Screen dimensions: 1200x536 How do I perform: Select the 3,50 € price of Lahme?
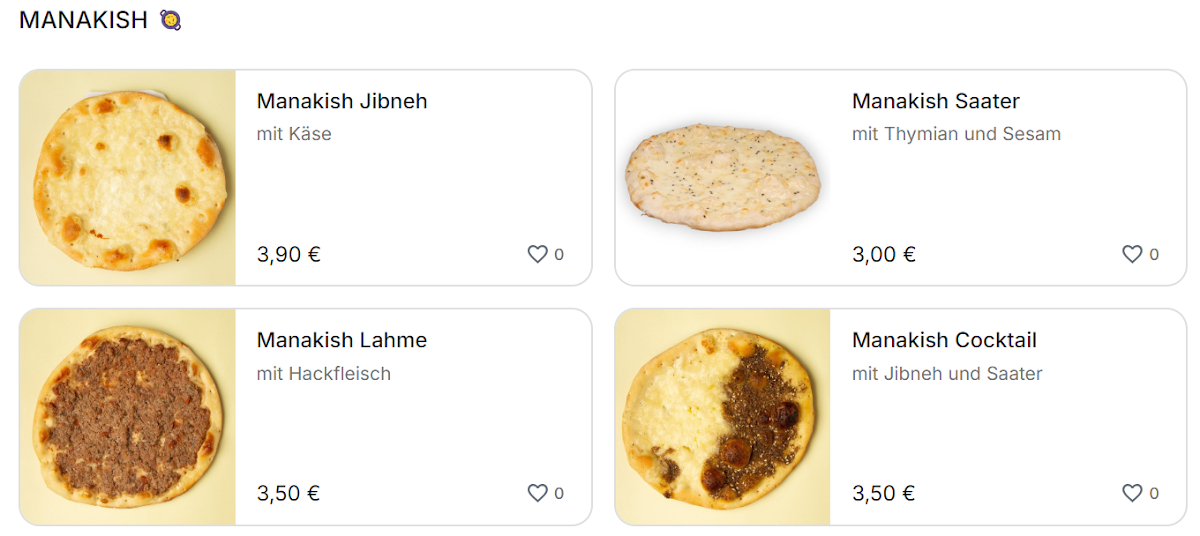coord(289,493)
